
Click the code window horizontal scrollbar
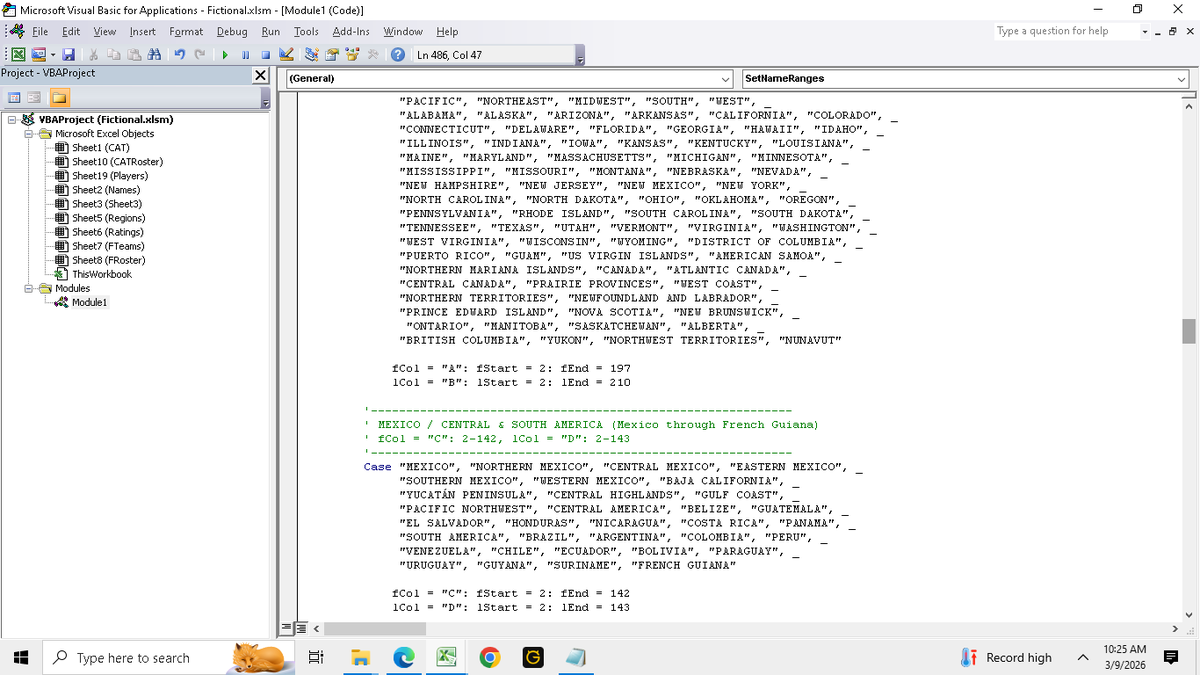pyautogui.click(x=746, y=628)
